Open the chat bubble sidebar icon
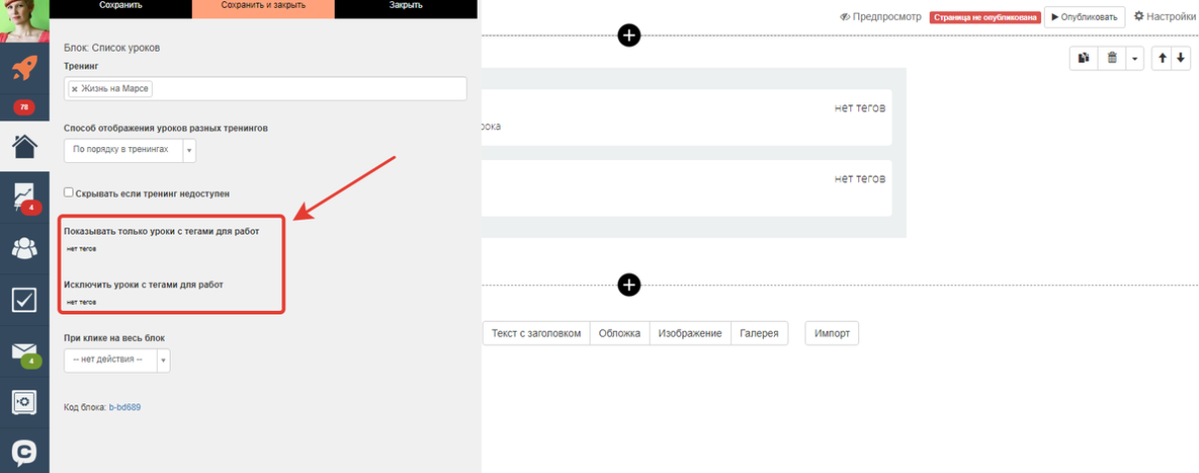This screenshot has width=1199, height=473. (24, 452)
